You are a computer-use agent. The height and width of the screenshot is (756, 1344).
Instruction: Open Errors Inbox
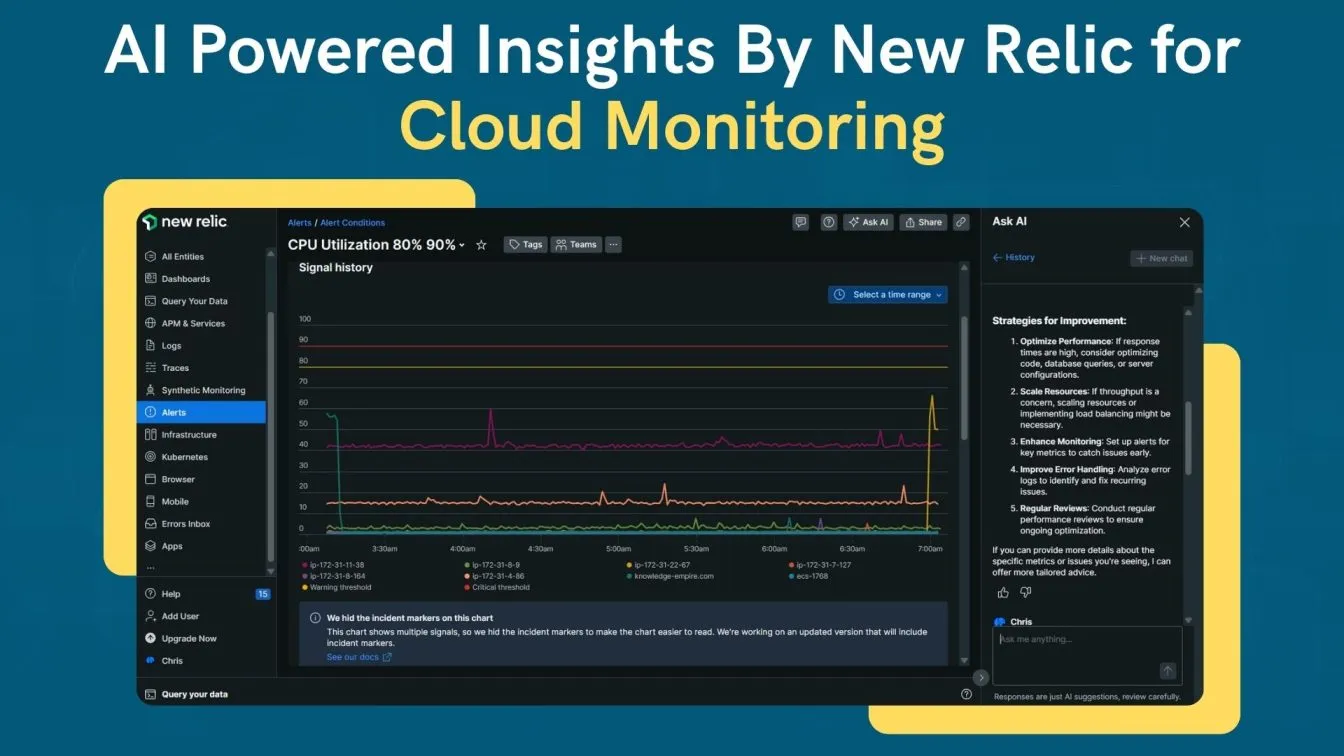click(x=178, y=524)
